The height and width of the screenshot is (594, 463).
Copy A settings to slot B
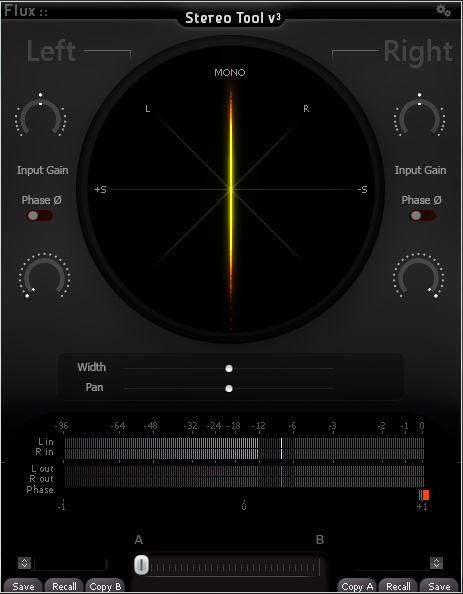point(357,586)
